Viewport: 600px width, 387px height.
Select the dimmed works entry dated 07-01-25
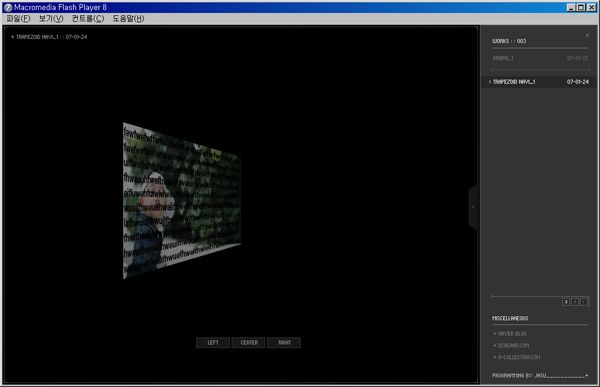click(539, 58)
